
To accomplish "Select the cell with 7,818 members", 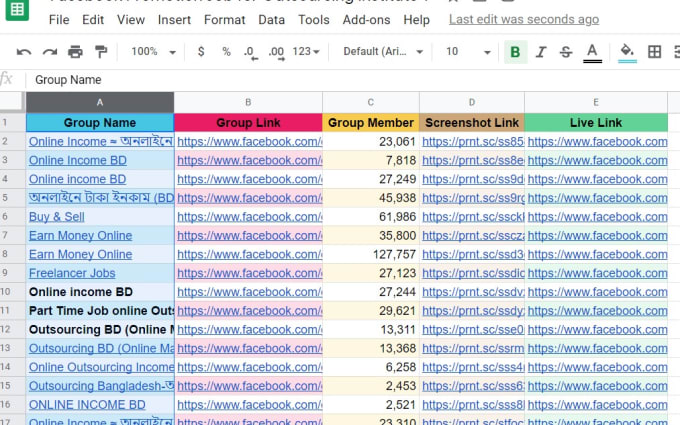I will pyautogui.click(x=371, y=160).
